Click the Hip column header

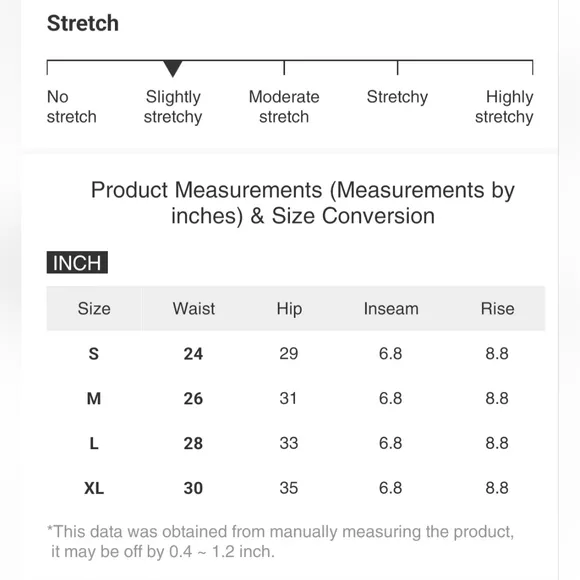coord(289,308)
